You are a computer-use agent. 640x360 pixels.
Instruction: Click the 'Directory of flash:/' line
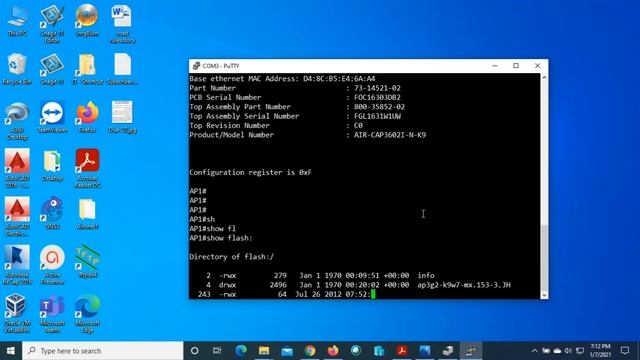(x=231, y=257)
